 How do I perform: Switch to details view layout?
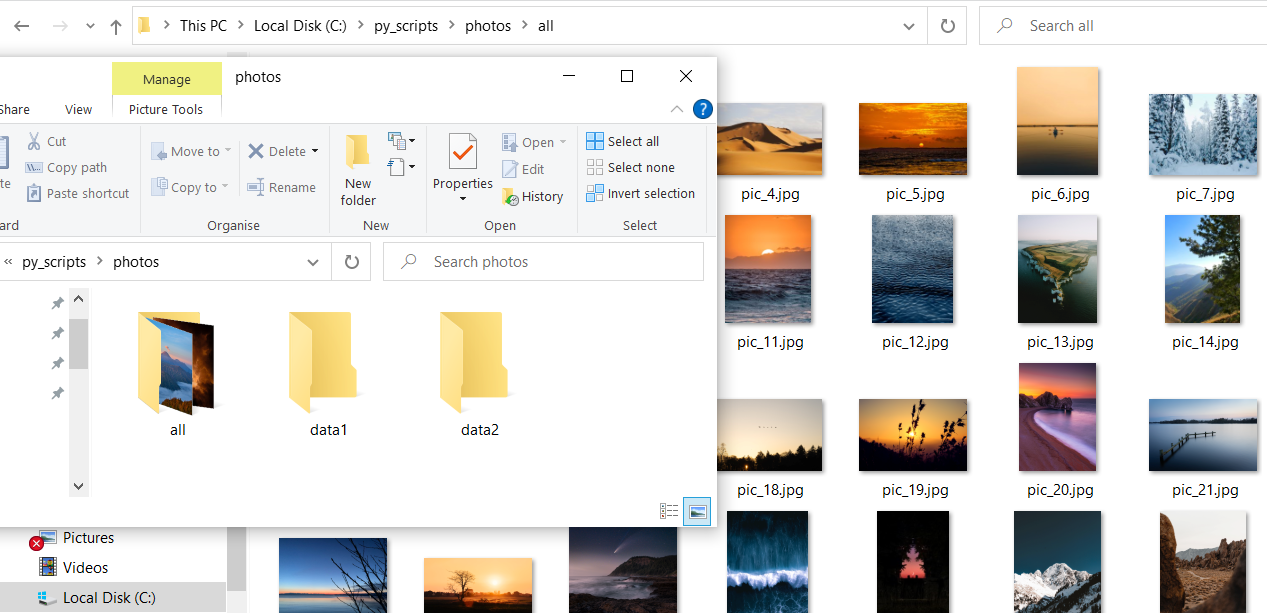(669, 511)
